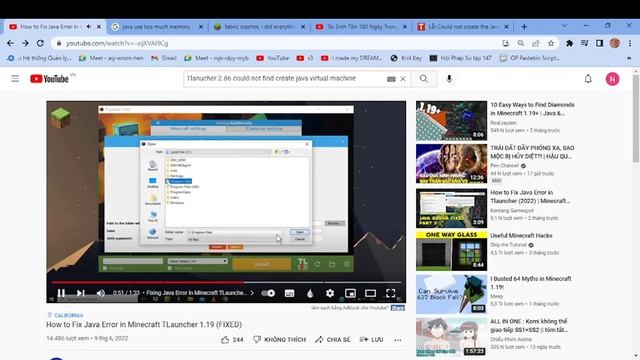Expand the tab search dropdown arrow
Screen dimensions: 640x360
click(564, 26)
